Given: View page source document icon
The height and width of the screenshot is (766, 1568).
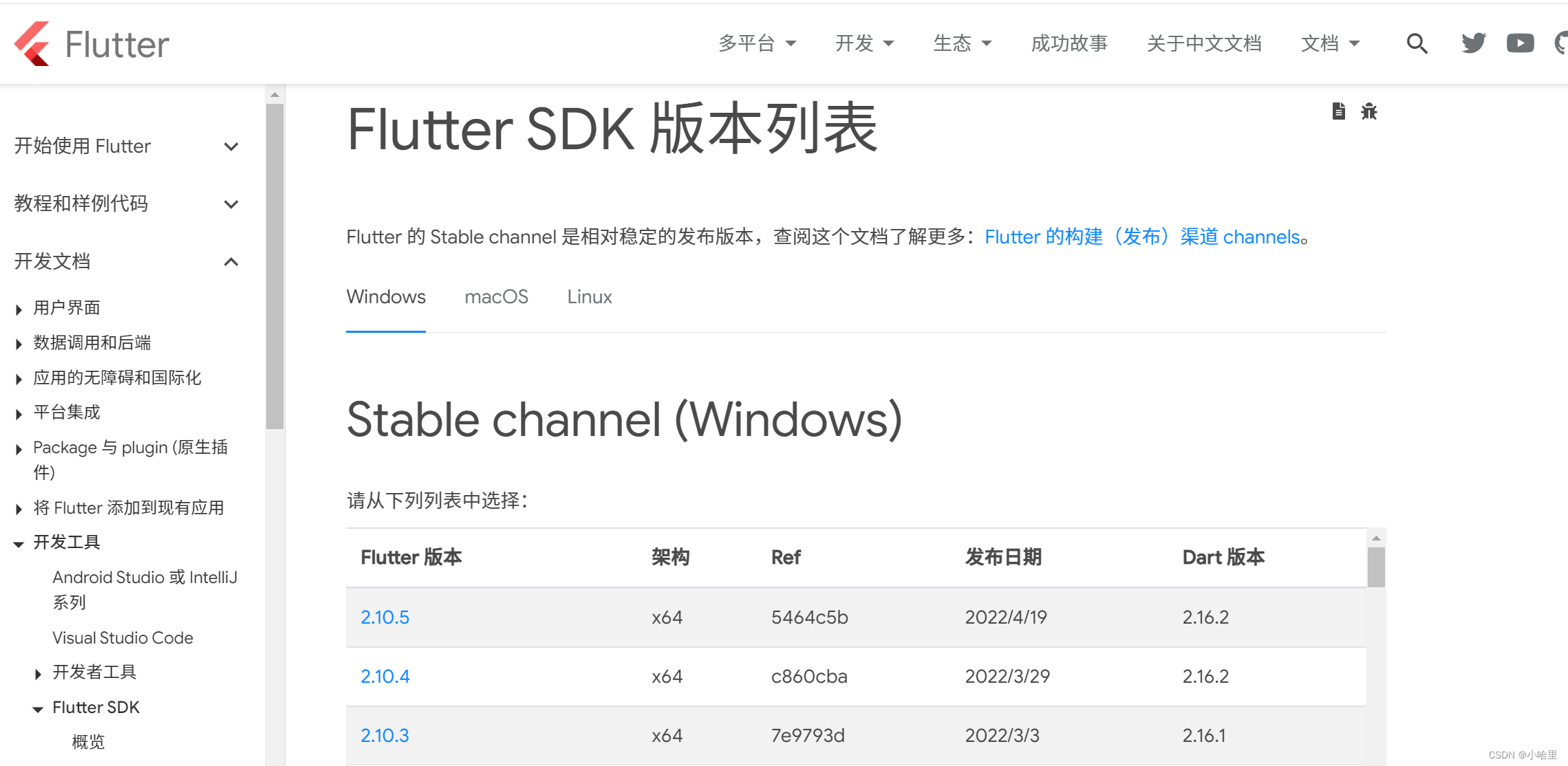Looking at the screenshot, I should pyautogui.click(x=1338, y=111).
